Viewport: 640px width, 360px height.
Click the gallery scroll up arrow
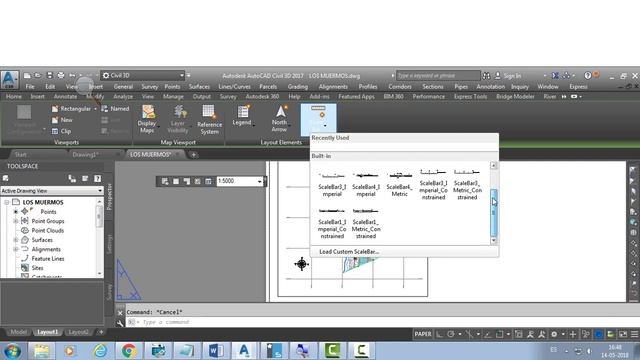pos(493,165)
